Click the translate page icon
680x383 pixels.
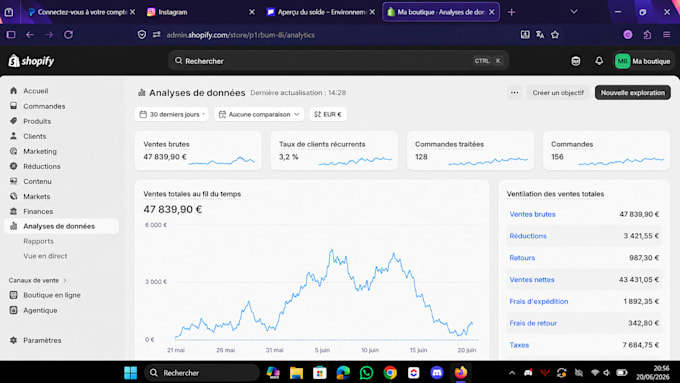point(540,35)
